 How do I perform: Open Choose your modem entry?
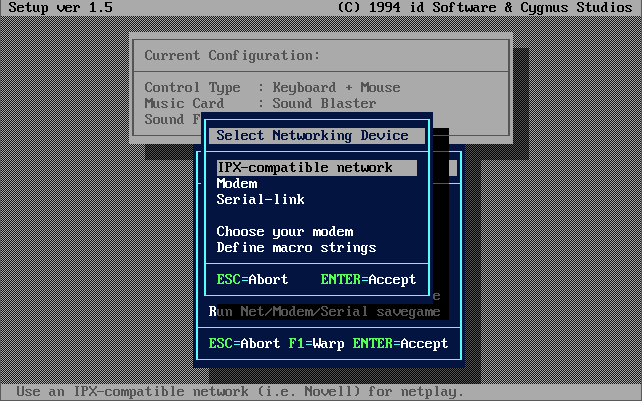point(285,232)
